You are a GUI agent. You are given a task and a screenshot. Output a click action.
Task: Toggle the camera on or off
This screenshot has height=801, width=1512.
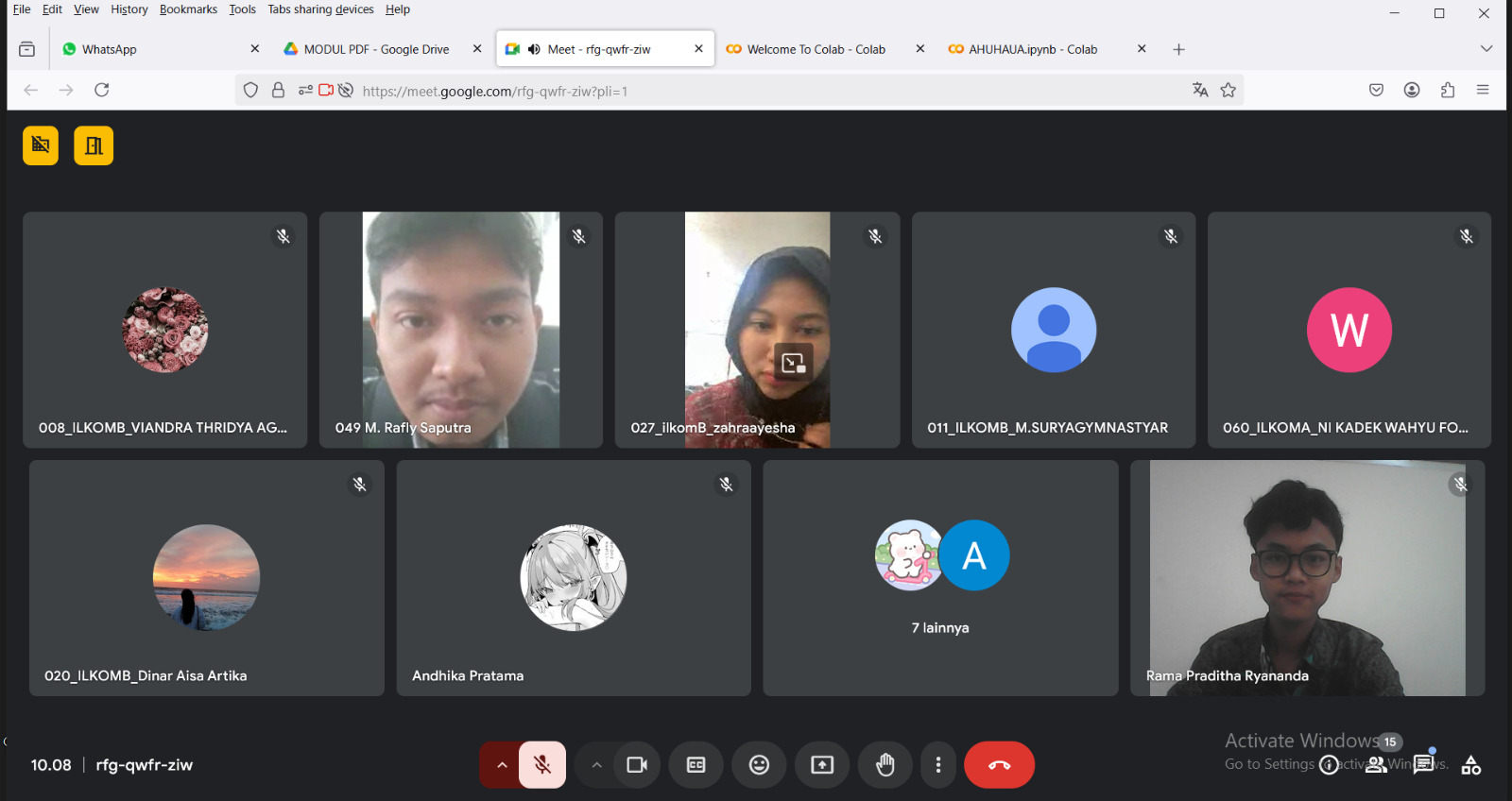(637, 765)
